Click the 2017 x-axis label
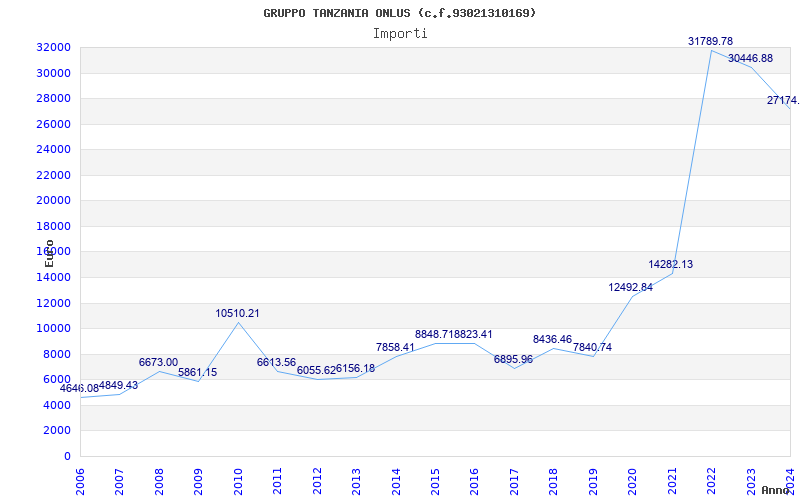The height and width of the screenshot is (500, 800). (x=514, y=481)
